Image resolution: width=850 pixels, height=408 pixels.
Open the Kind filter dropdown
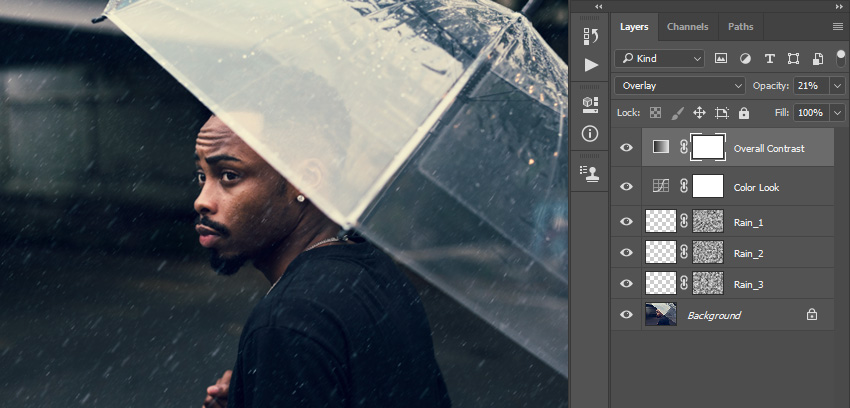(659, 59)
